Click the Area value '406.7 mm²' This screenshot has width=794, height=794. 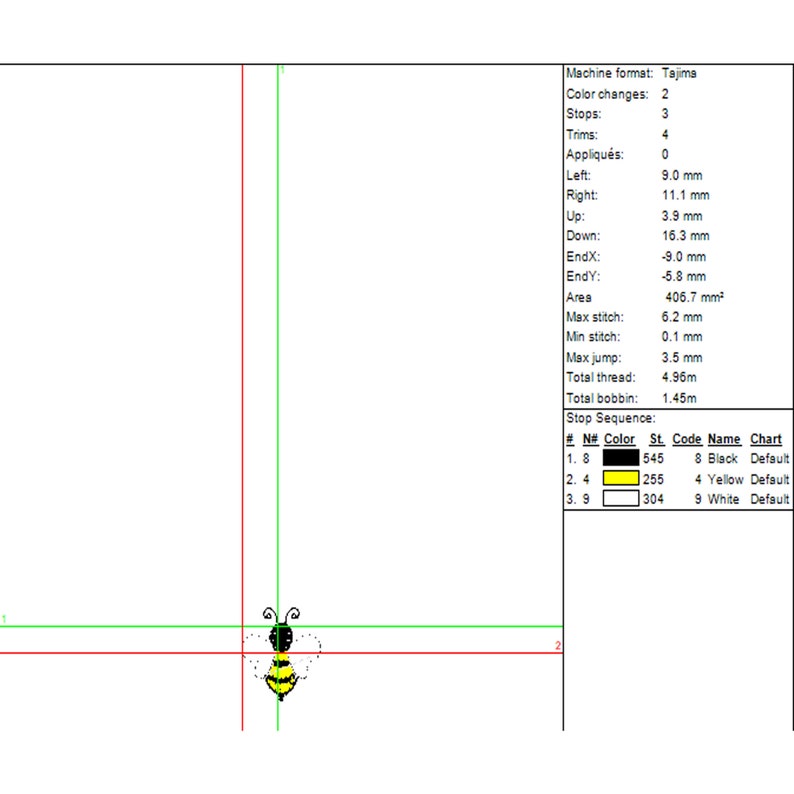[694, 297]
